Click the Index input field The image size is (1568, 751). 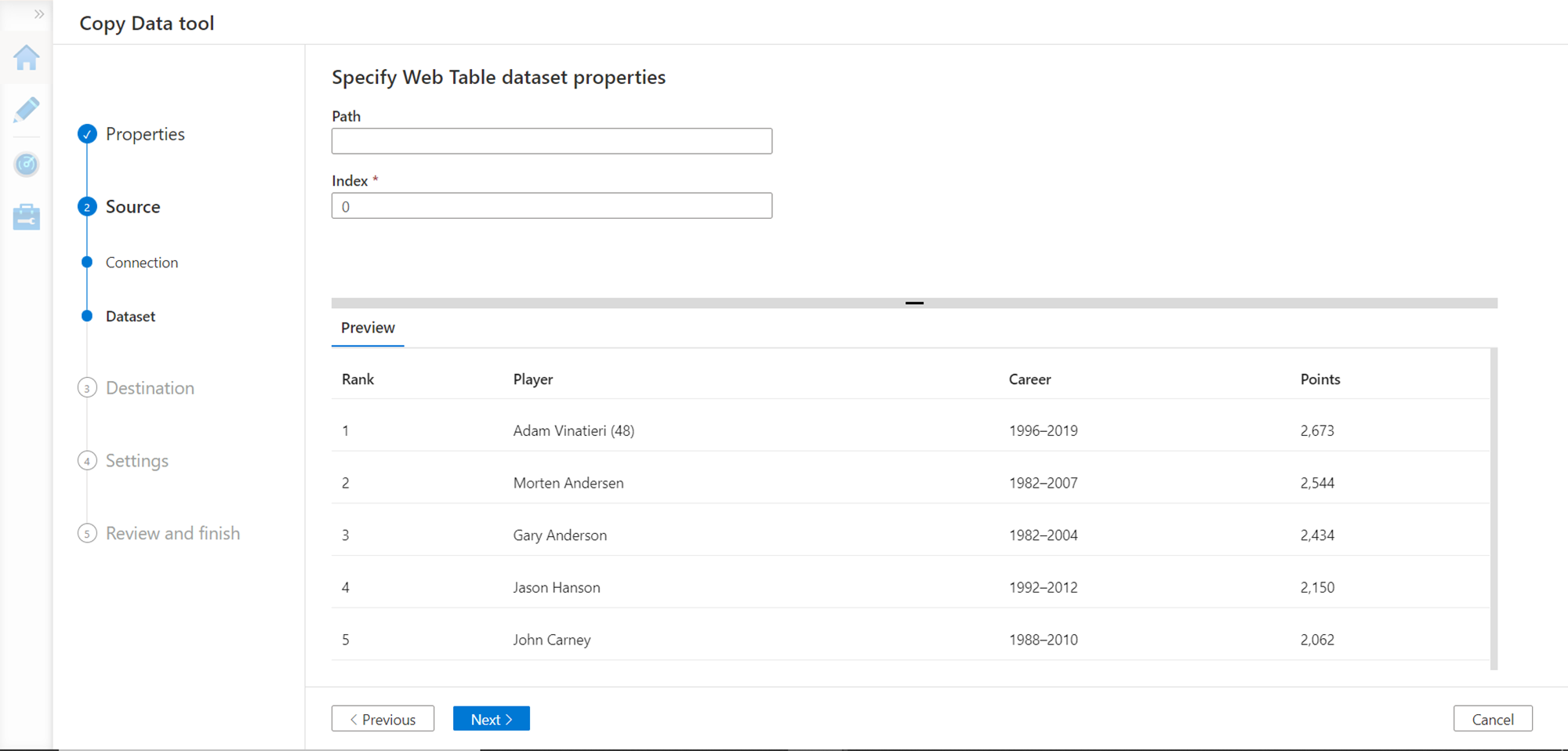point(551,206)
